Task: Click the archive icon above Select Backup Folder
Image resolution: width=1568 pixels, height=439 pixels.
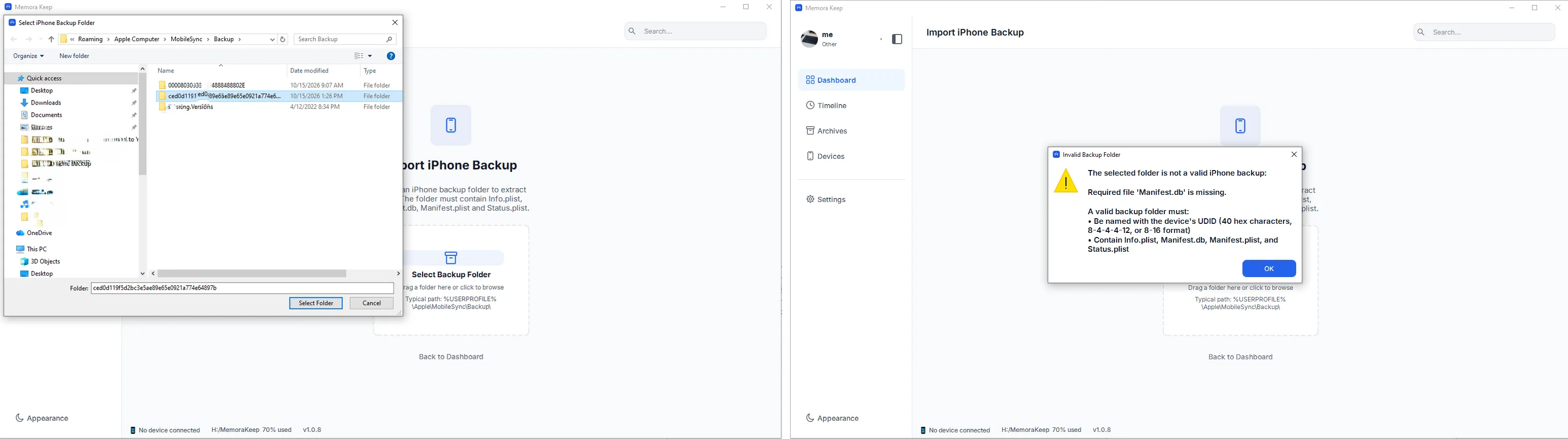Action: 451,258
